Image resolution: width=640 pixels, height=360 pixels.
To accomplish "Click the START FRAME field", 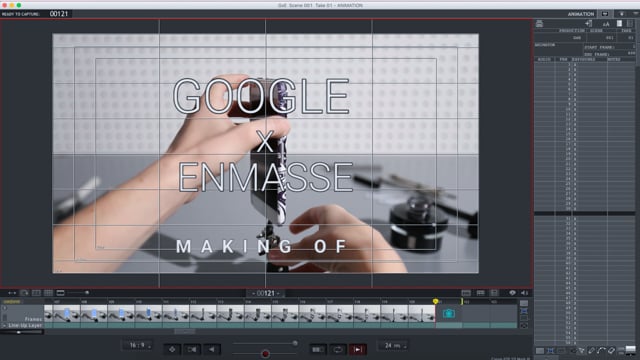I will tap(610, 47).
